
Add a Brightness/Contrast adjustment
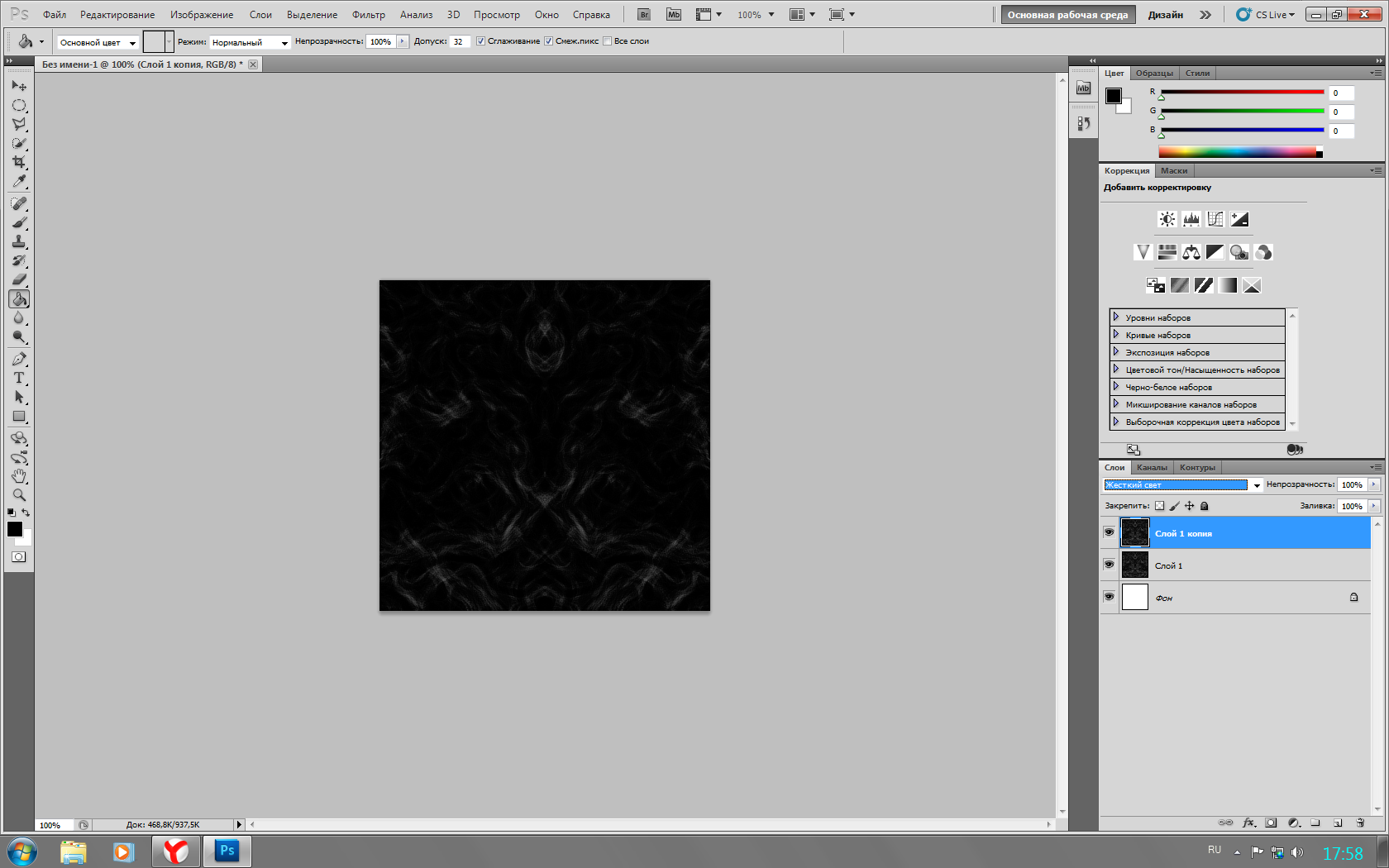(x=1167, y=219)
